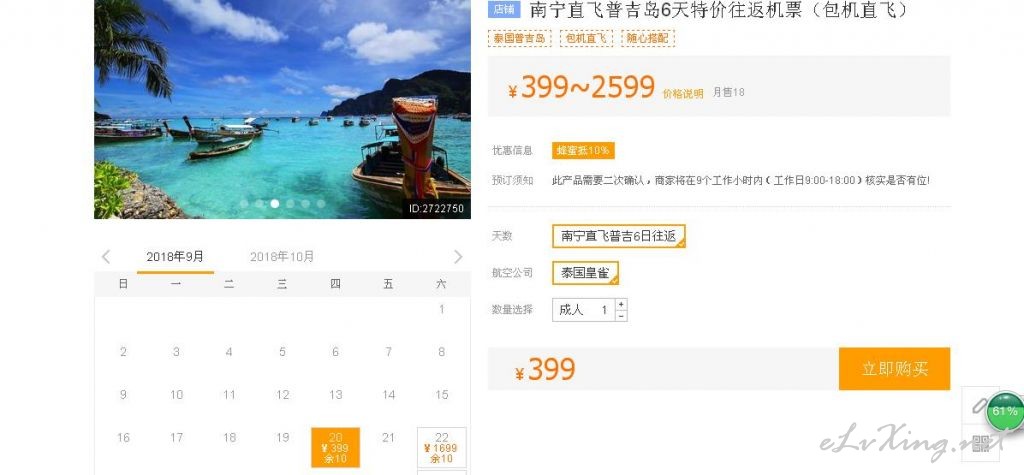
Task: Click the 泰国普吉岛 tag
Action: (519, 38)
